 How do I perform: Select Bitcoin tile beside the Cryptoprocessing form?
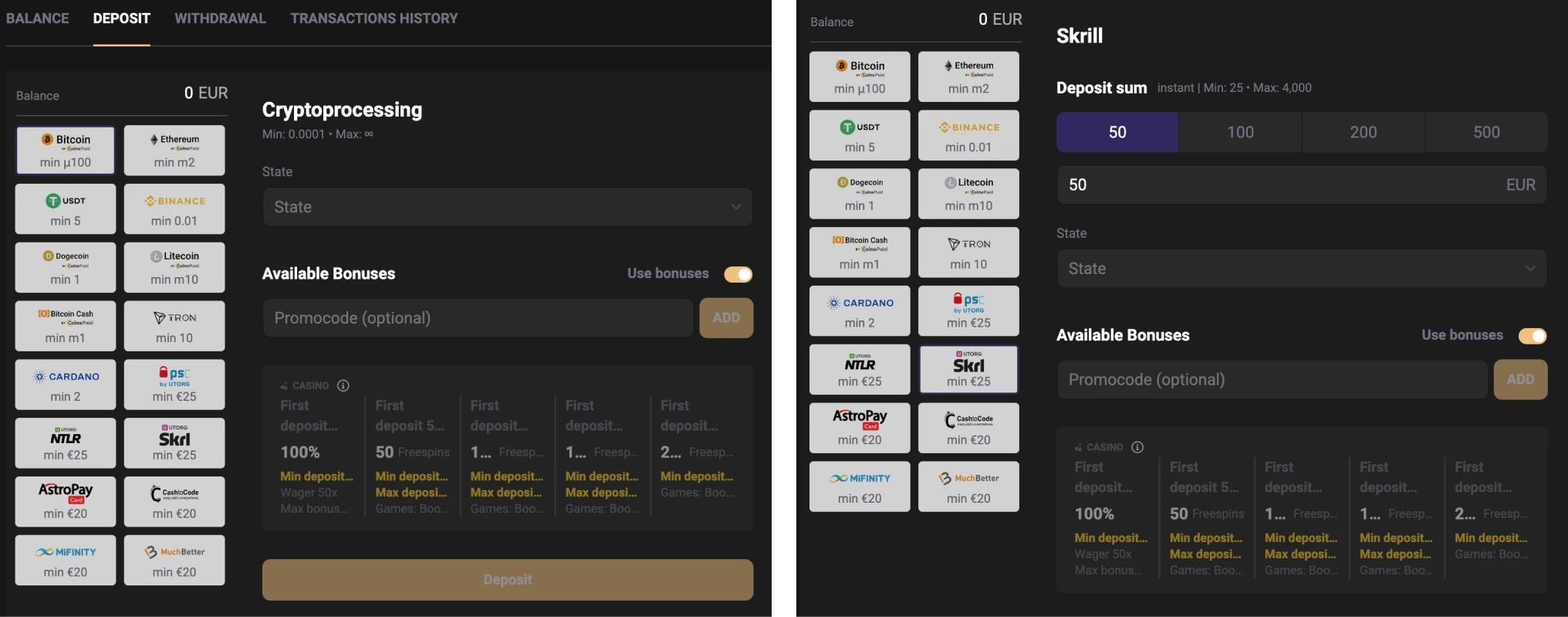(66, 151)
